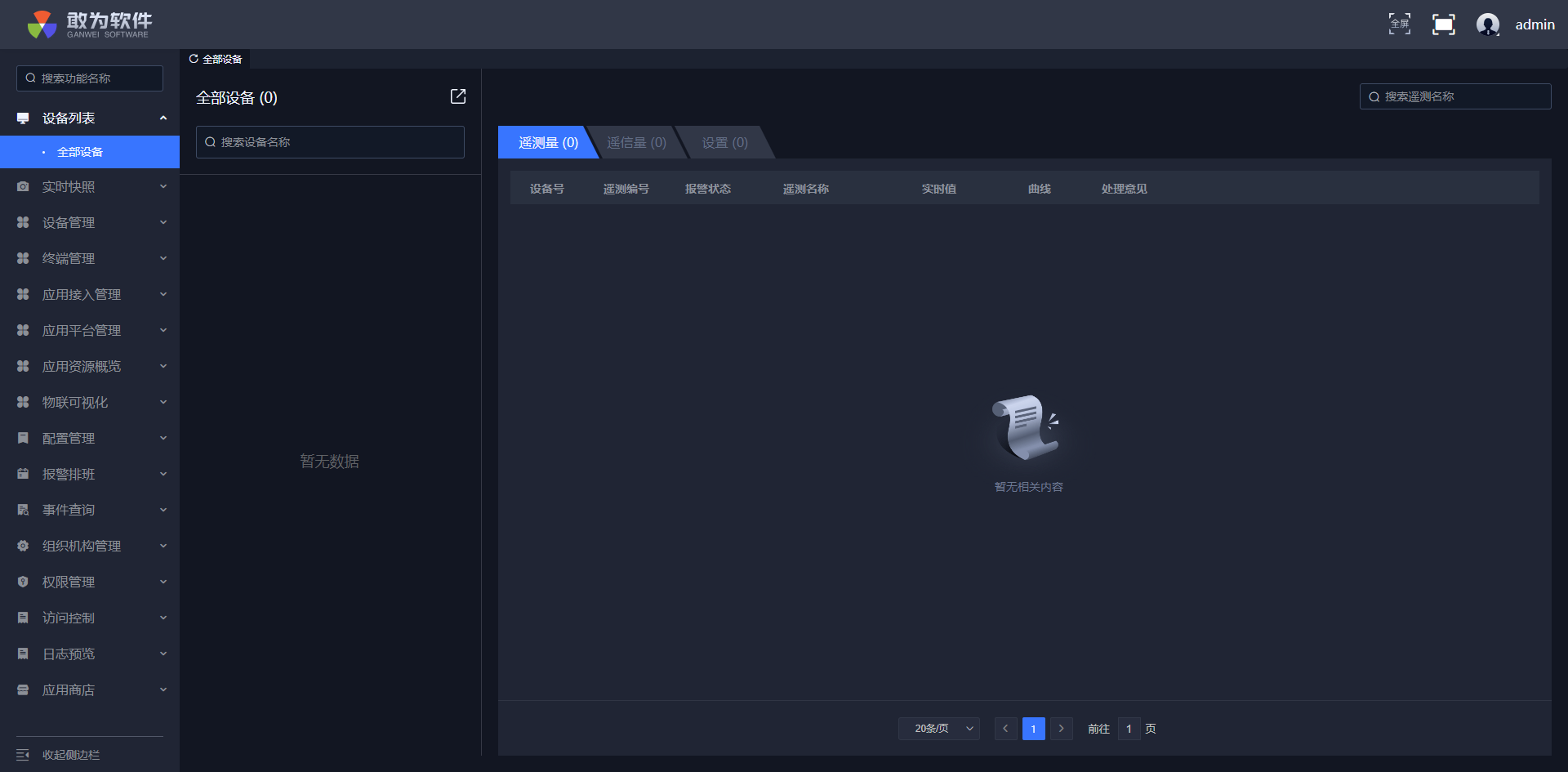Switch to the 设置 (0) tab
Viewport: 1568px width, 772px height.
[725, 142]
